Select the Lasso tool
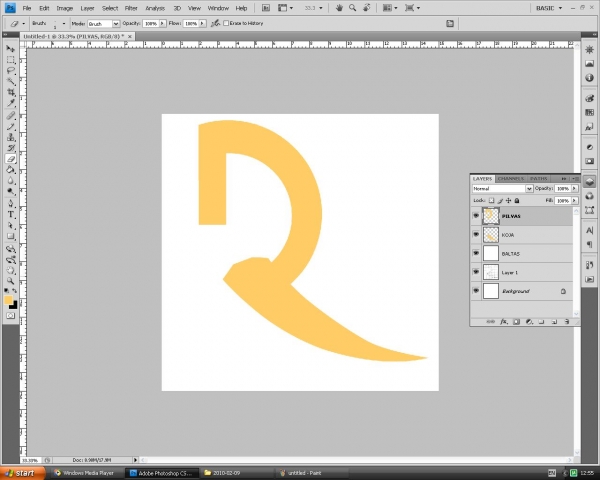This screenshot has width=600, height=480. [11, 71]
